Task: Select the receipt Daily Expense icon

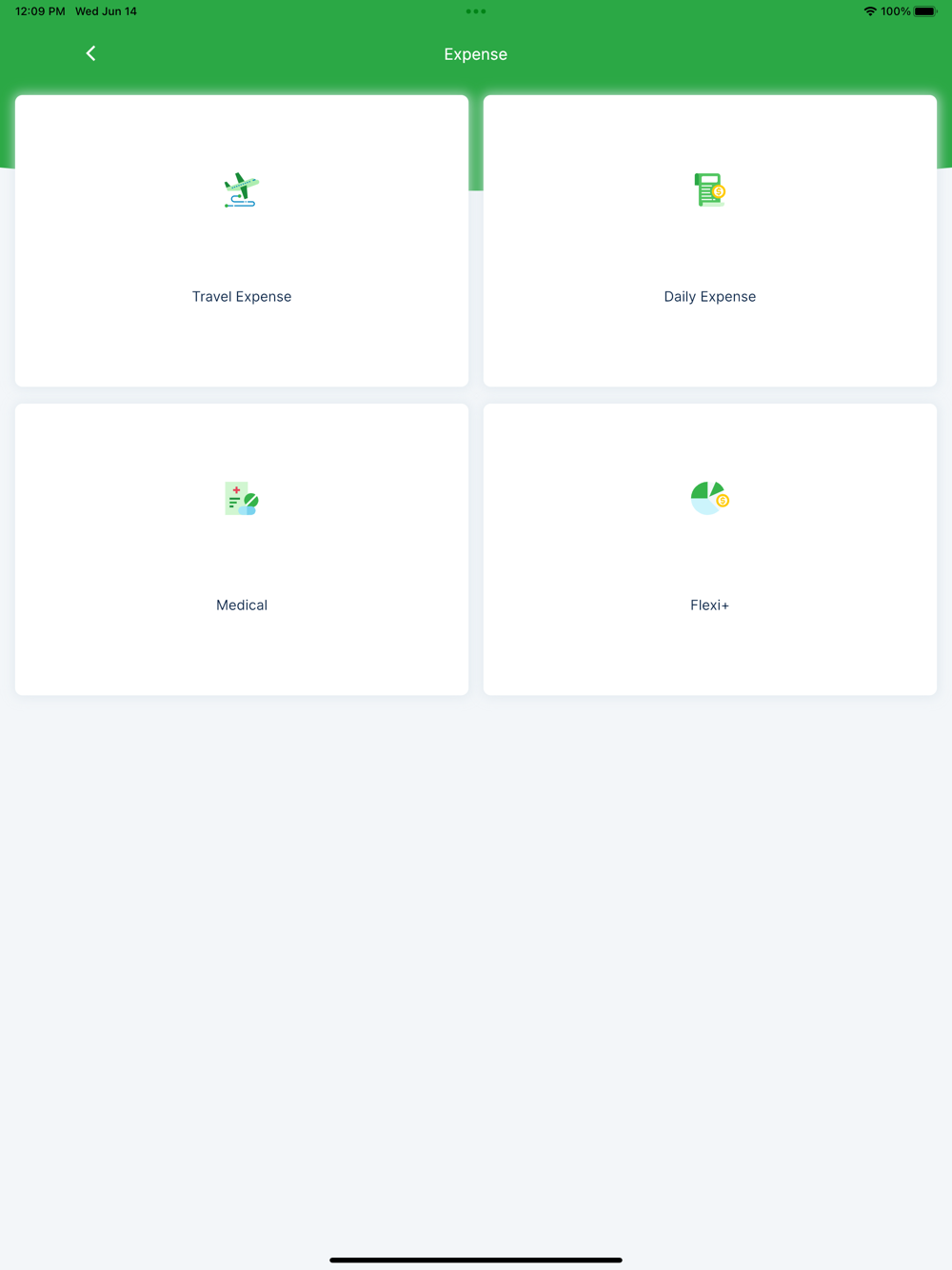Action: pyautogui.click(x=710, y=190)
